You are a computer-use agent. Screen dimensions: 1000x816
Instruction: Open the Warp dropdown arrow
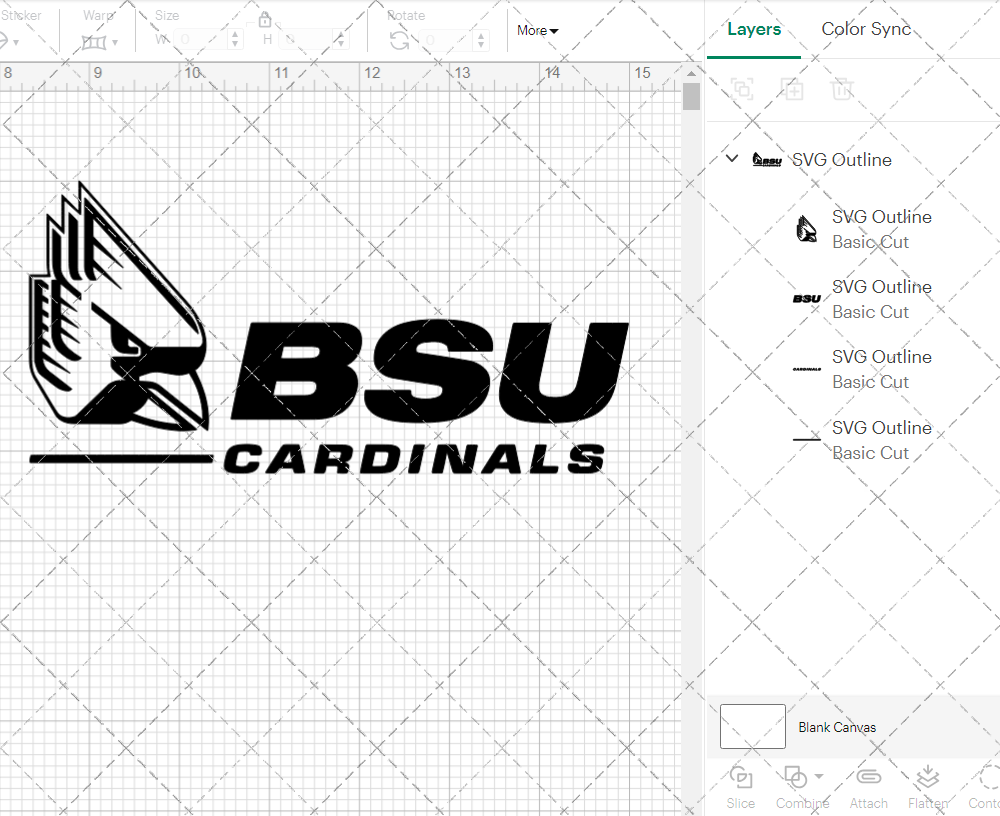(114, 42)
